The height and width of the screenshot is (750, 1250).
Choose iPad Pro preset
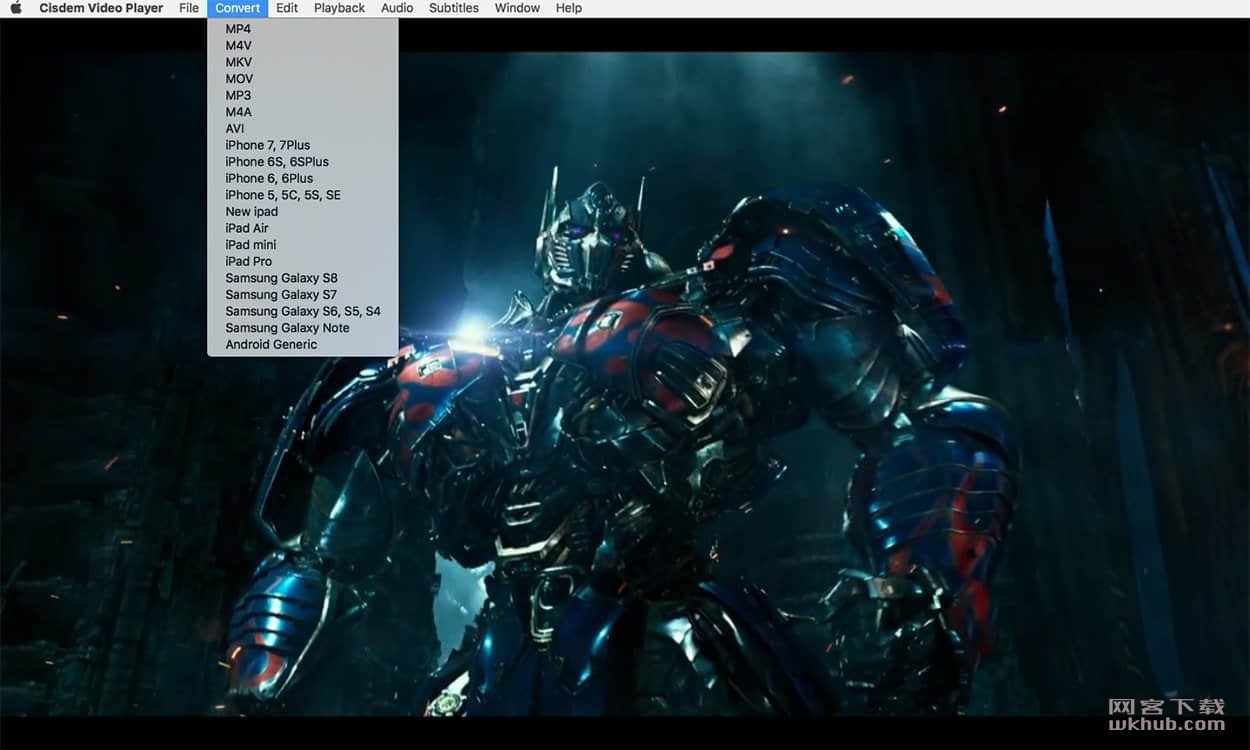pyautogui.click(x=302, y=261)
